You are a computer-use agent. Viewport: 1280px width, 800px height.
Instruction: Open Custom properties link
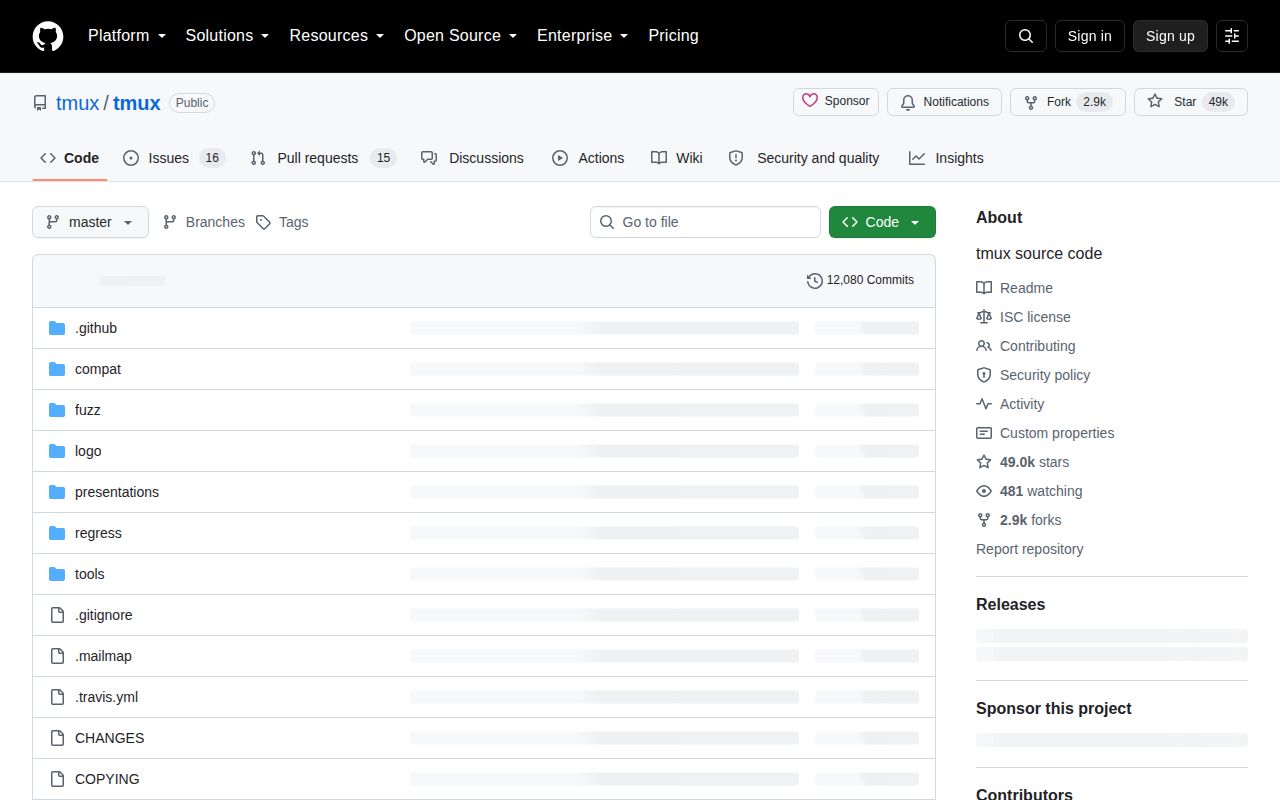tap(1045, 433)
